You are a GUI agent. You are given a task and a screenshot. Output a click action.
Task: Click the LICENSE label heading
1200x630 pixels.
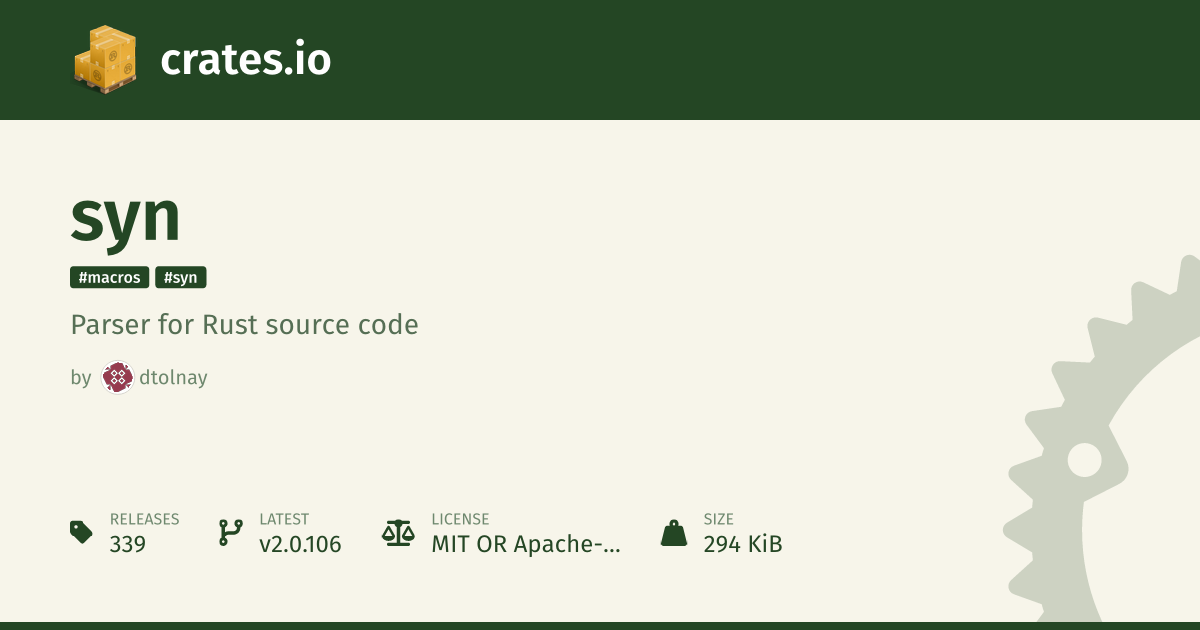[460, 519]
